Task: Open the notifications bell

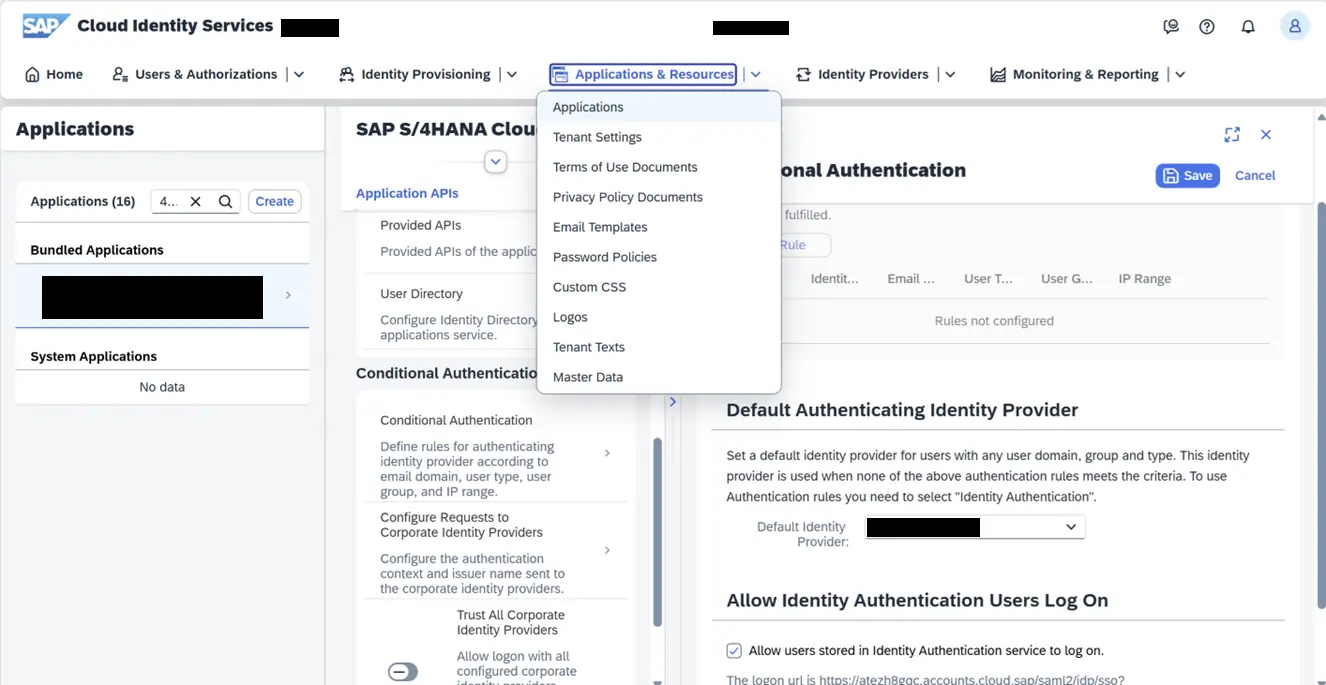Action: [1248, 27]
